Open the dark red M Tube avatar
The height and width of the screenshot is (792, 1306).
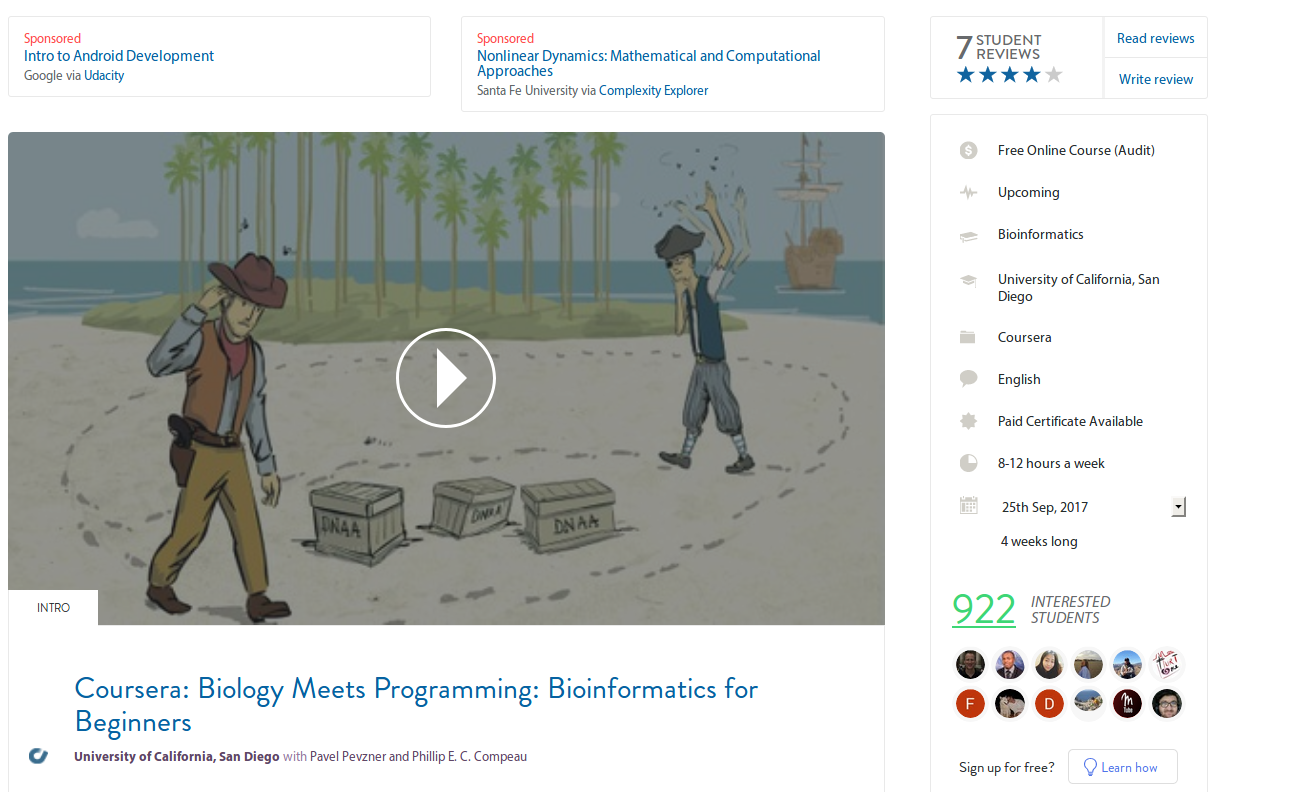pyautogui.click(x=1127, y=703)
